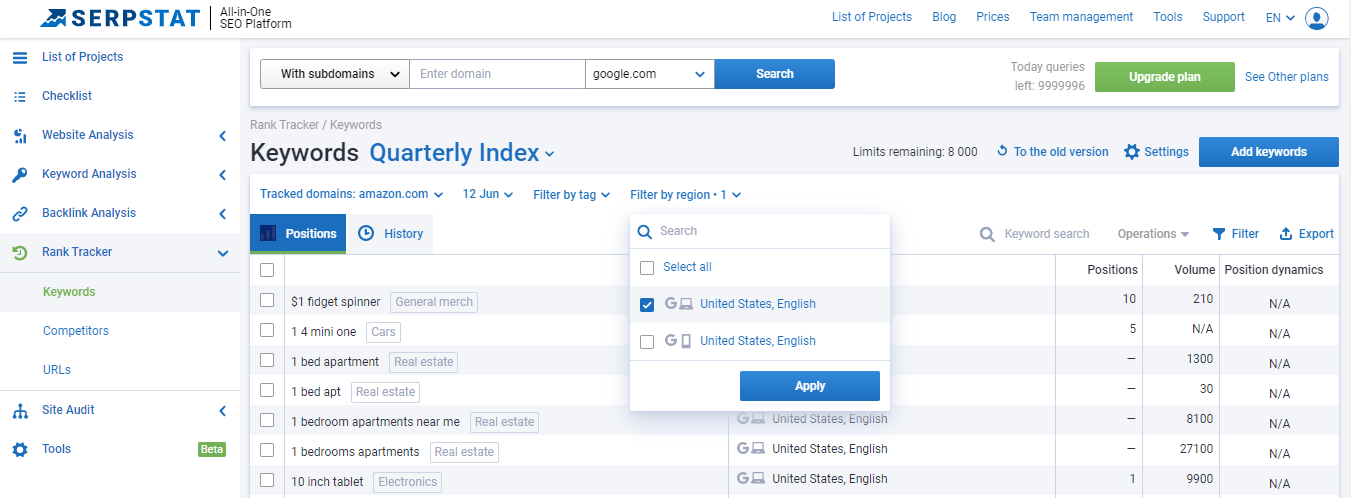Screen dimensions: 1351x498
Task: Click the Keyword search magnifier icon
Action: tap(987, 234)
